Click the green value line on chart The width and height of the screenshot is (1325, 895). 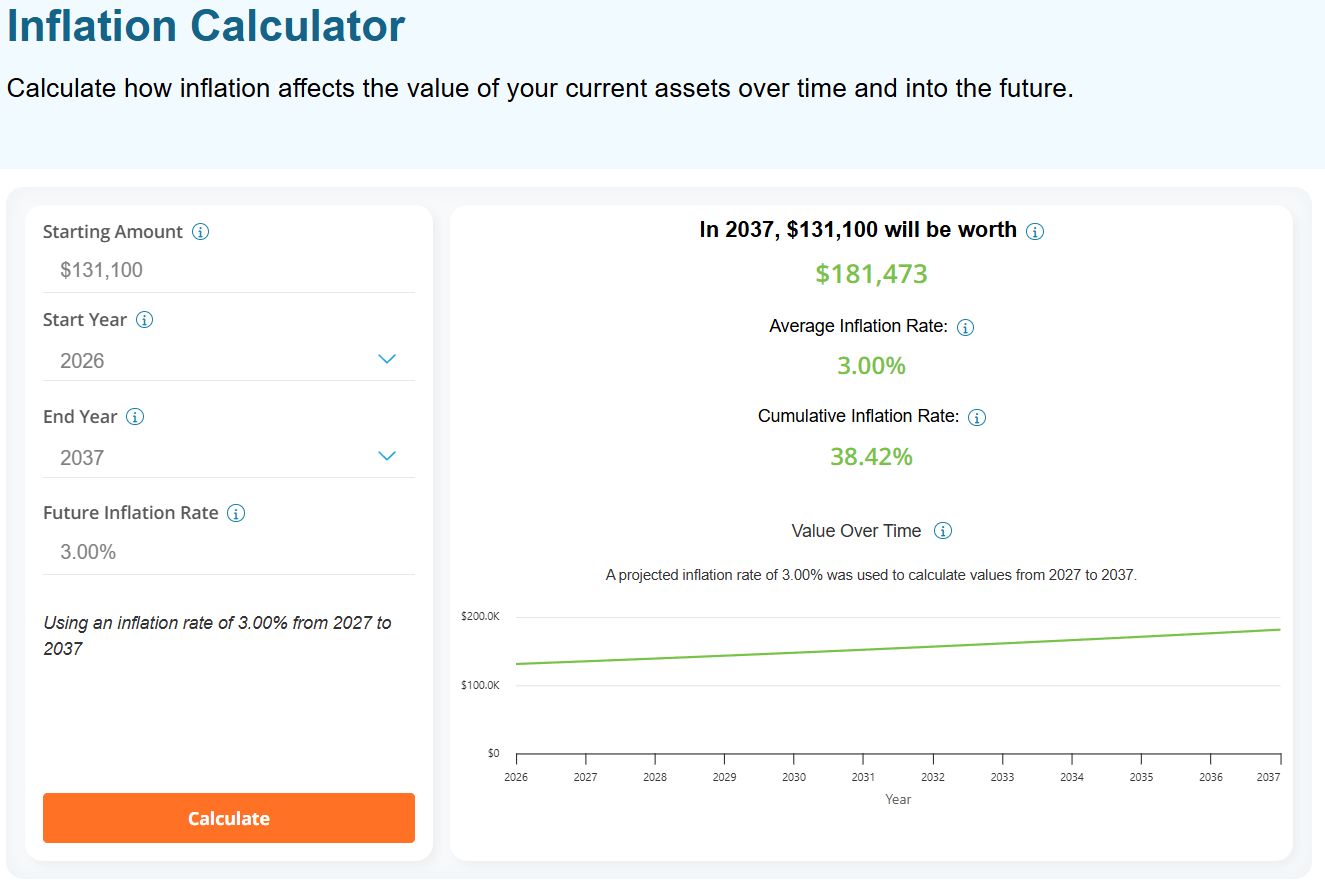(898, 648)
